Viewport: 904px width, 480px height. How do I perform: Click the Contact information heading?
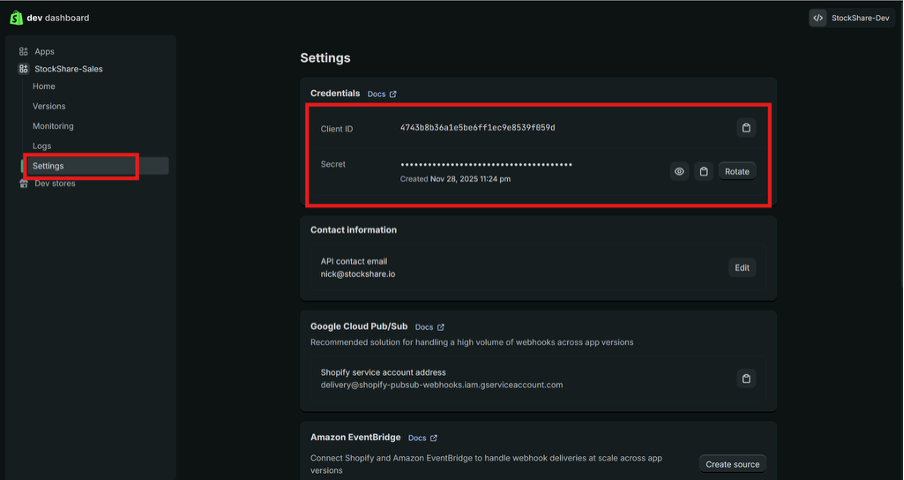click(x=353, y=230)
